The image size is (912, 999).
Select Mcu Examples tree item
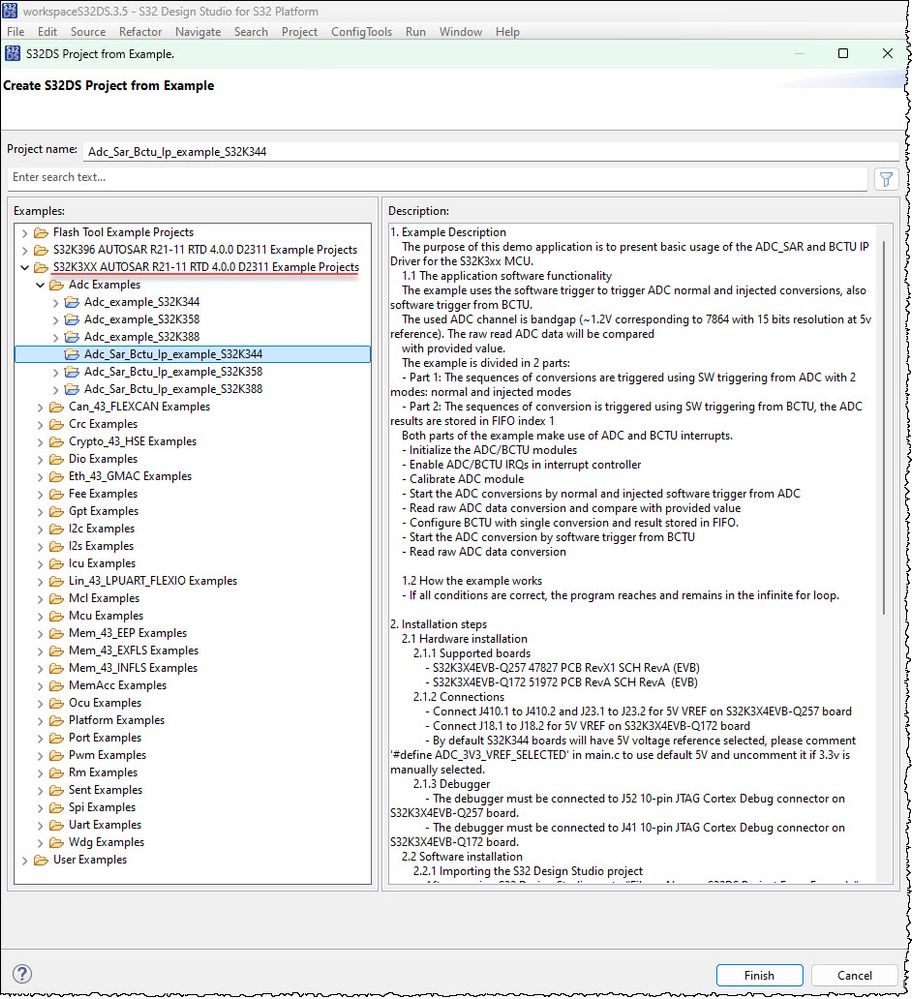106,616
